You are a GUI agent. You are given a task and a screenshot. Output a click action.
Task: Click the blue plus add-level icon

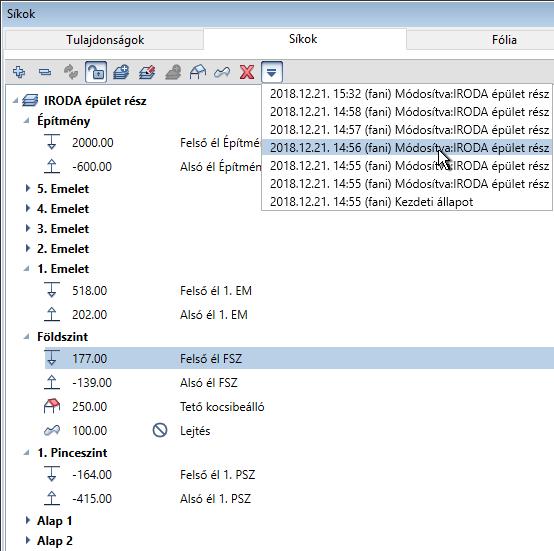[x=19, y=72]
